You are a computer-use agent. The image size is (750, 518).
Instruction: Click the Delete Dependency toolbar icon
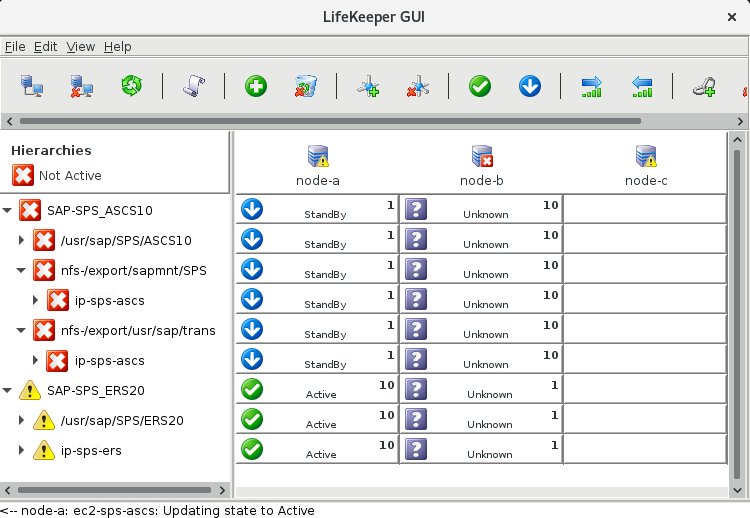click(x=418, y=87)
